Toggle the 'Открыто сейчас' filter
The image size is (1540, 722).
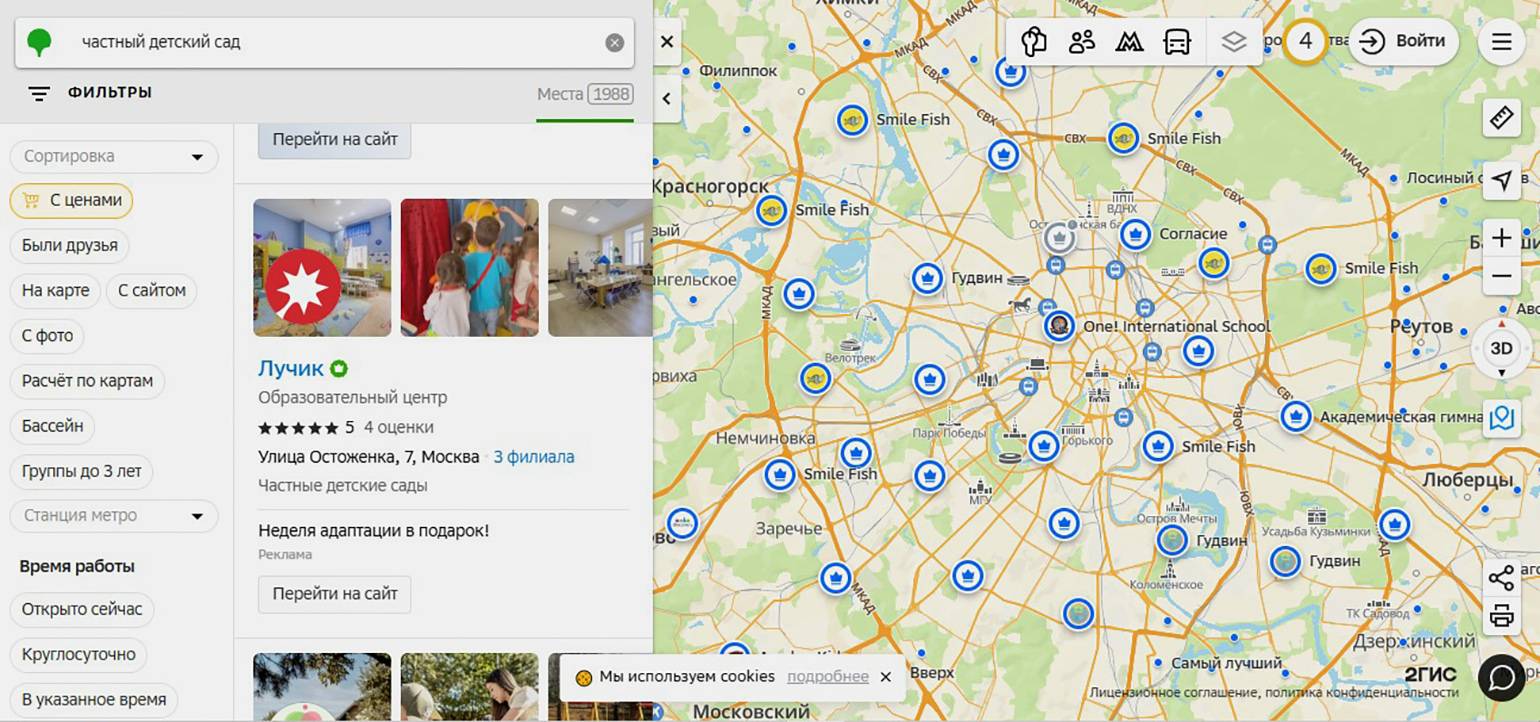point(82,609)
